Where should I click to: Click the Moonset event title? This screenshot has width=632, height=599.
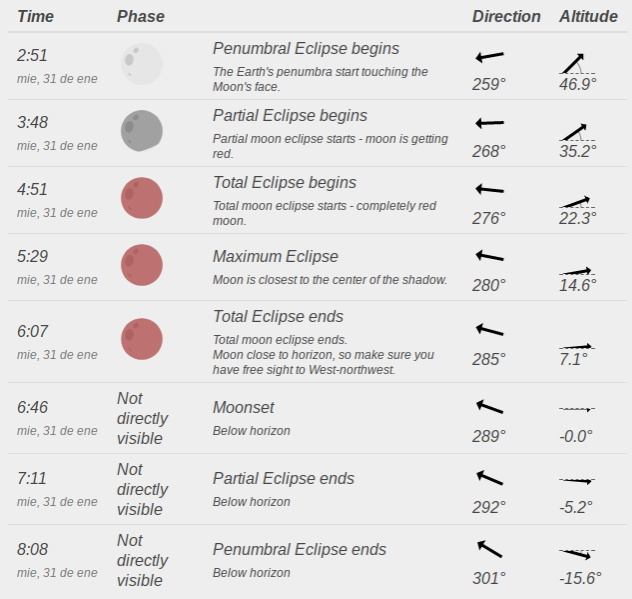coord(244,408)
